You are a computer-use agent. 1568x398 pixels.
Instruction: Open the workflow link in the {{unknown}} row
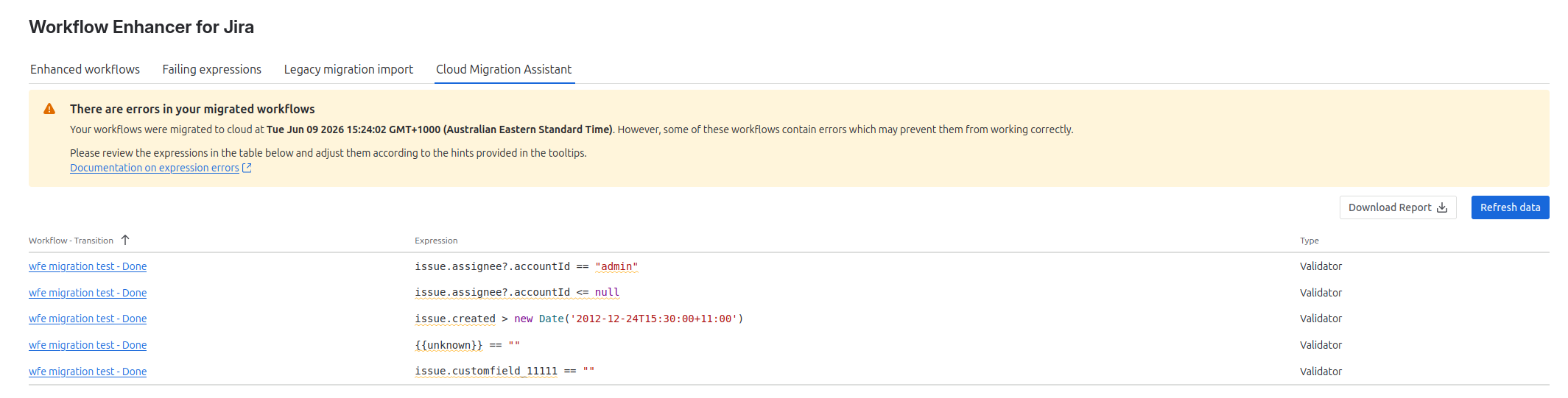(x=88, y=345)
